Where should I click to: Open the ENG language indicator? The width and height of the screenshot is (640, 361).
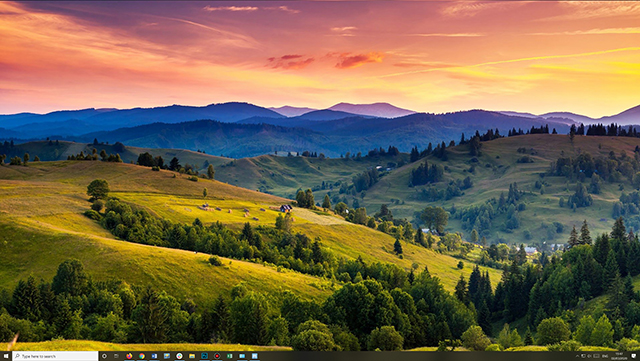tap(605, 356)
